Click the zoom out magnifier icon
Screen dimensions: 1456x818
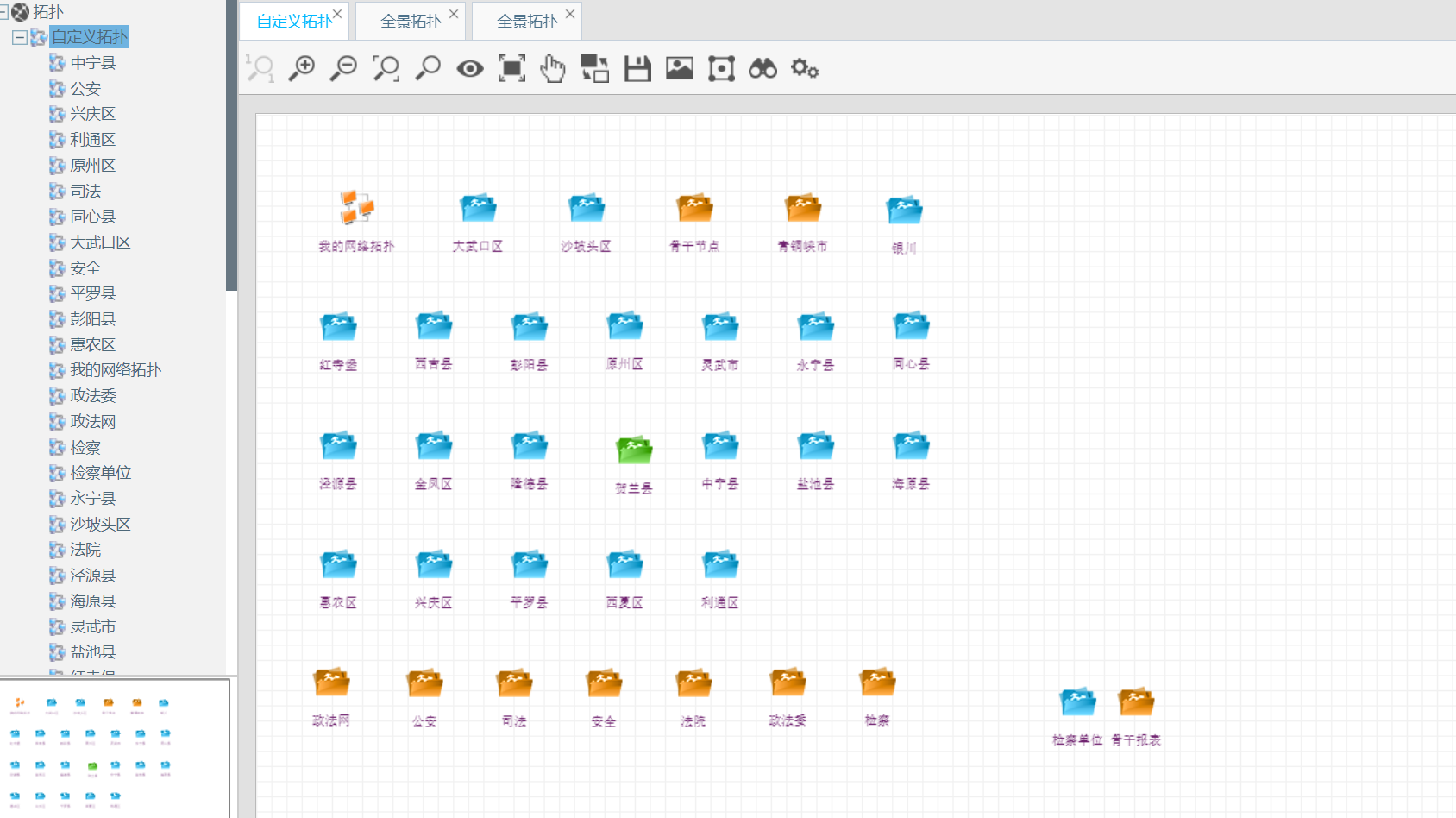click(x=343, y=68)
